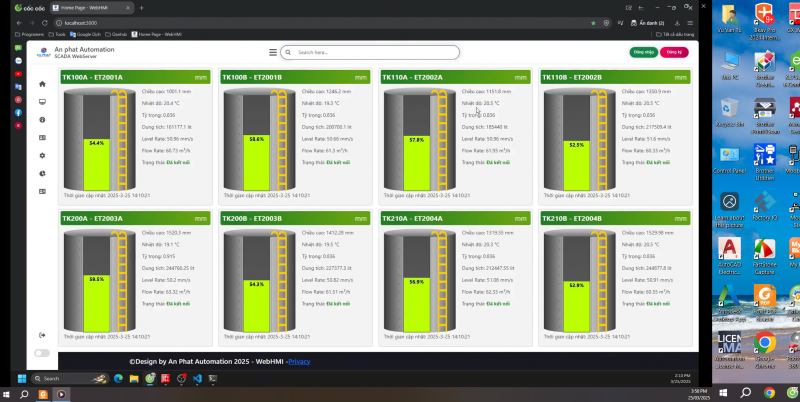
Task: Expand the hamburger menu beside the search box
Action: coord(273,52)
